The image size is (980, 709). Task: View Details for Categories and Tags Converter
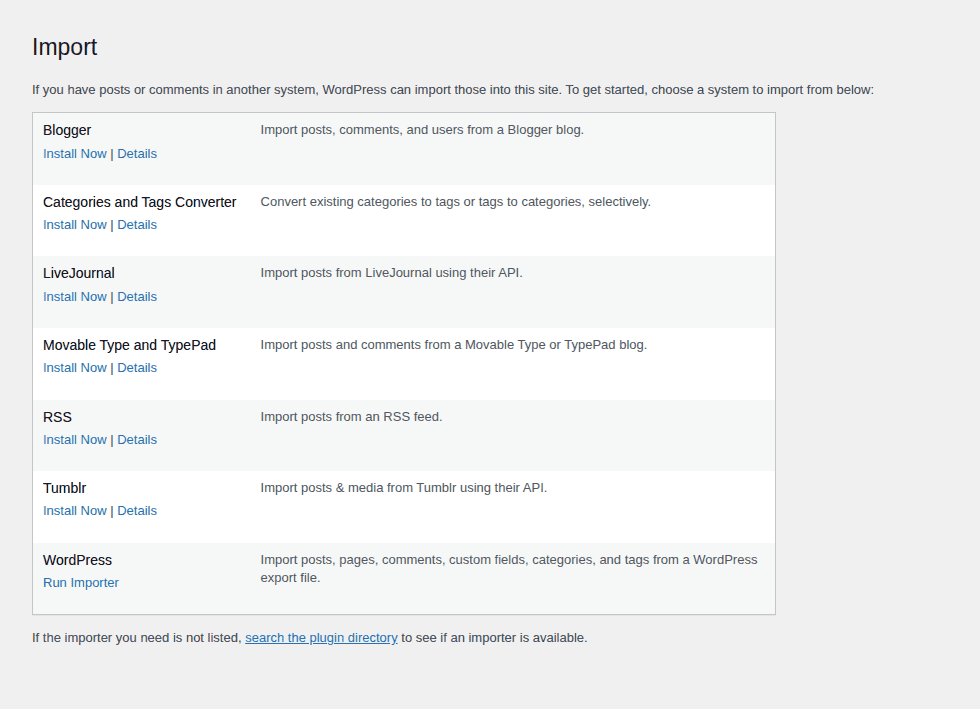click(137, 225)
